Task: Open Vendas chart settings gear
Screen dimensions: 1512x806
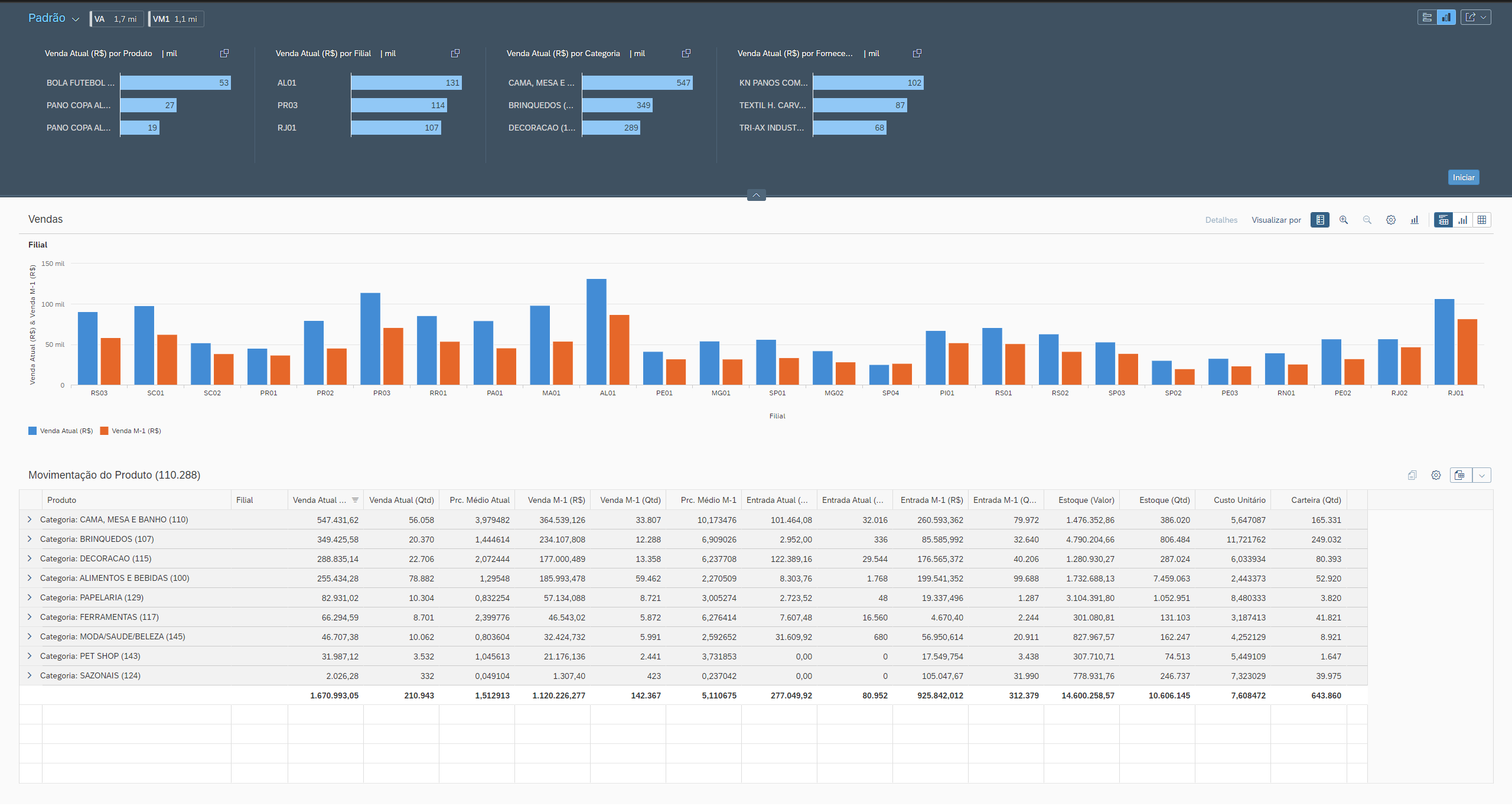Action: pos(1390,220)
